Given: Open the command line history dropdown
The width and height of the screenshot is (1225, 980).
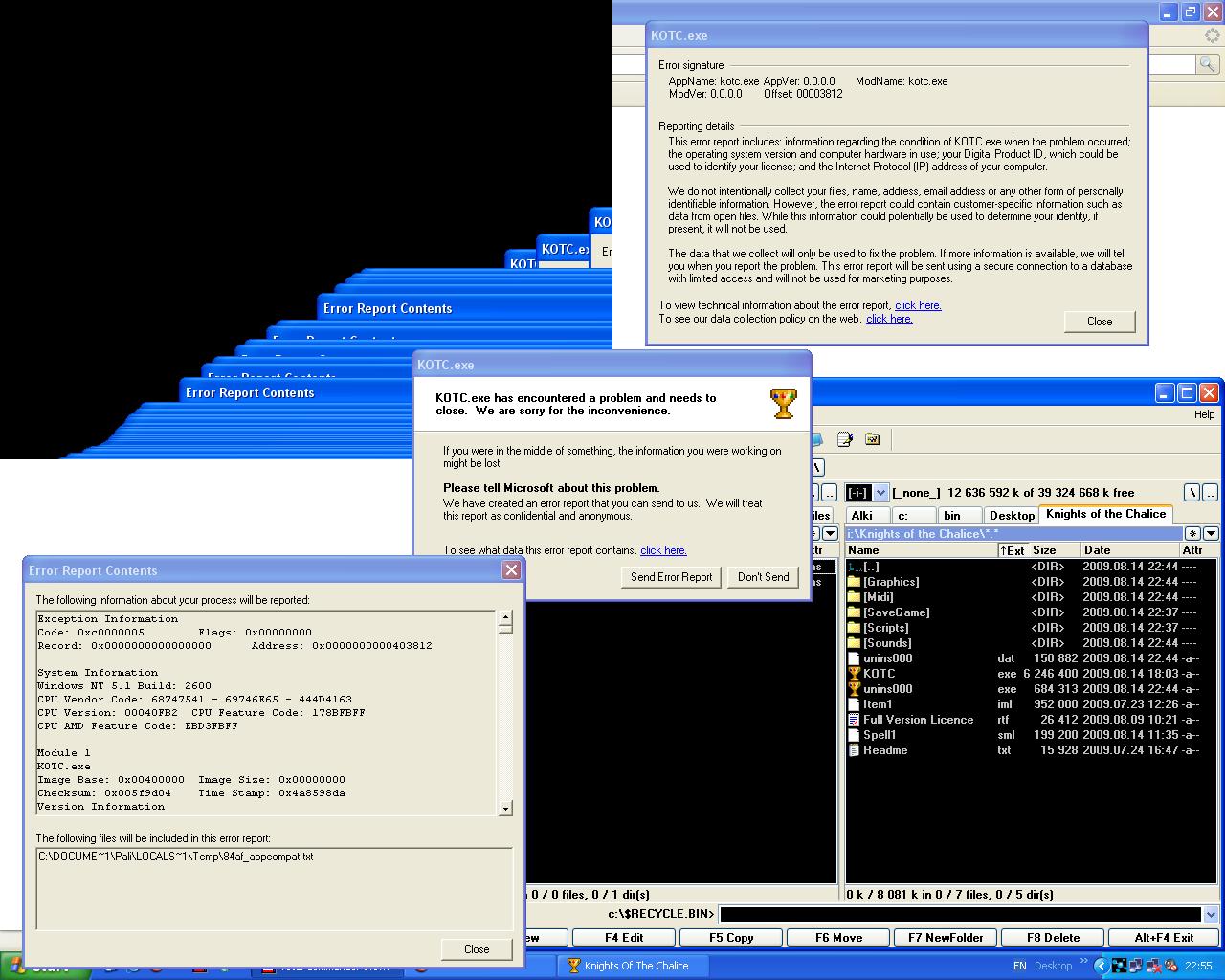Looking at the screenshot, I should pyautogui.click(x=1211, y=914).
